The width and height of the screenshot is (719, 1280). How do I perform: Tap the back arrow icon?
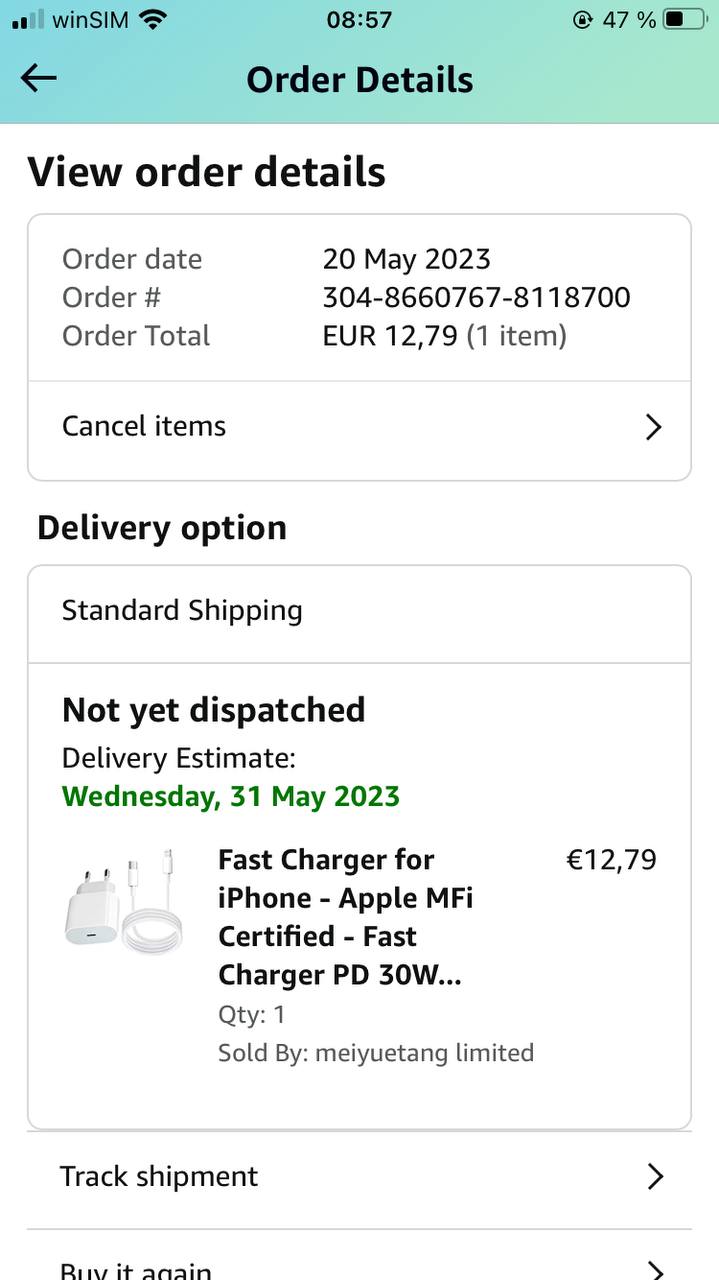39,79
